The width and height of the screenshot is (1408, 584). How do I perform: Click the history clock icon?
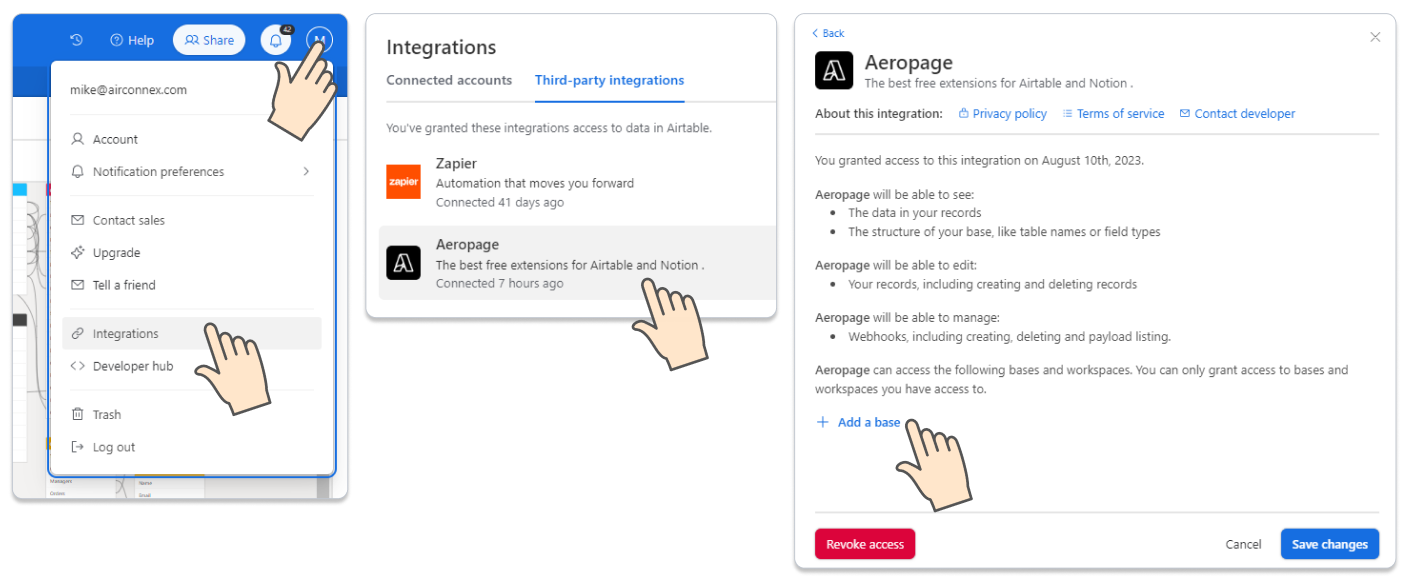76,40
